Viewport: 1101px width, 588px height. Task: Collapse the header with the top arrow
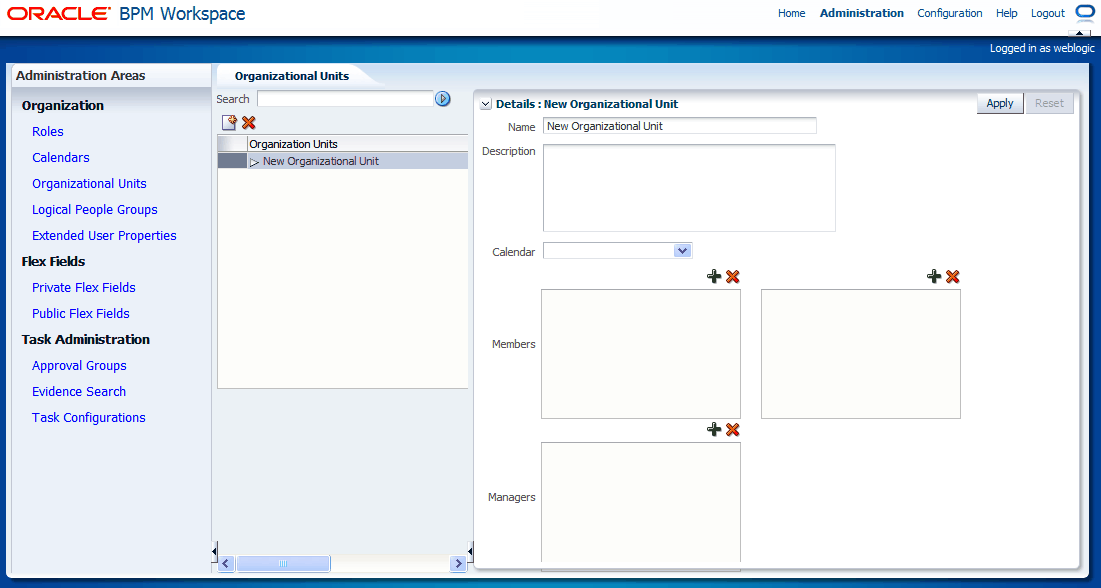click(1079, 33)
